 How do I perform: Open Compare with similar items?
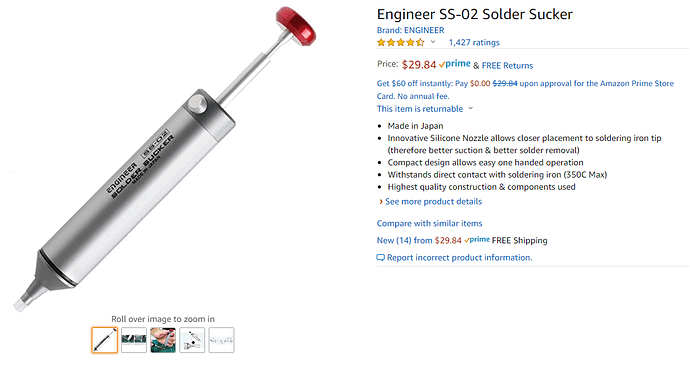point(429,223)
